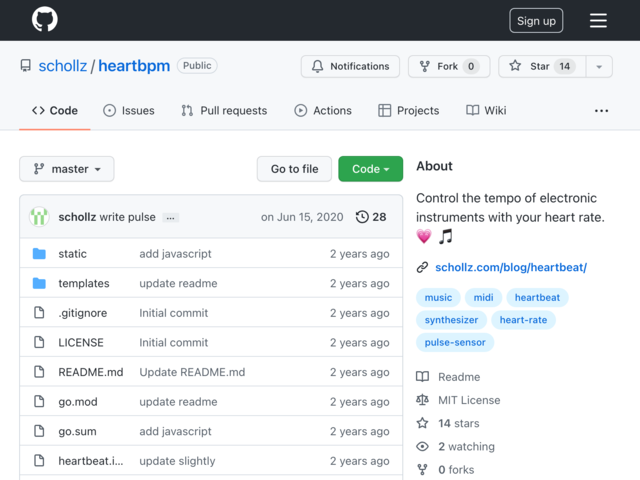Select the heart-rate topic tag
Screen dimensions: 640x480
coord(523,320)
